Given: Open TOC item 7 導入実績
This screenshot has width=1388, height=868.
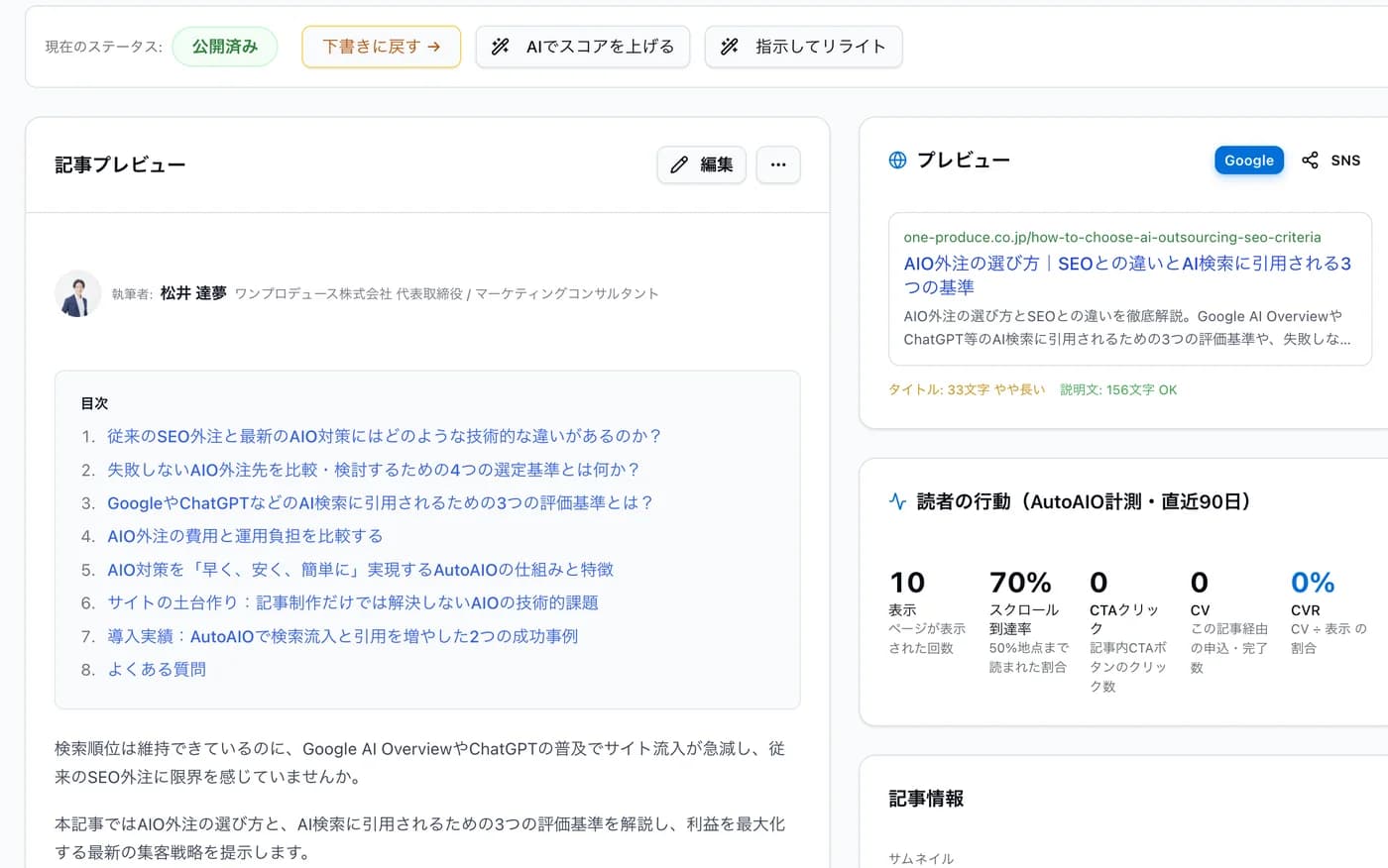Looking at the screenshot, I should pyautogui.click(x=342, y=636).
